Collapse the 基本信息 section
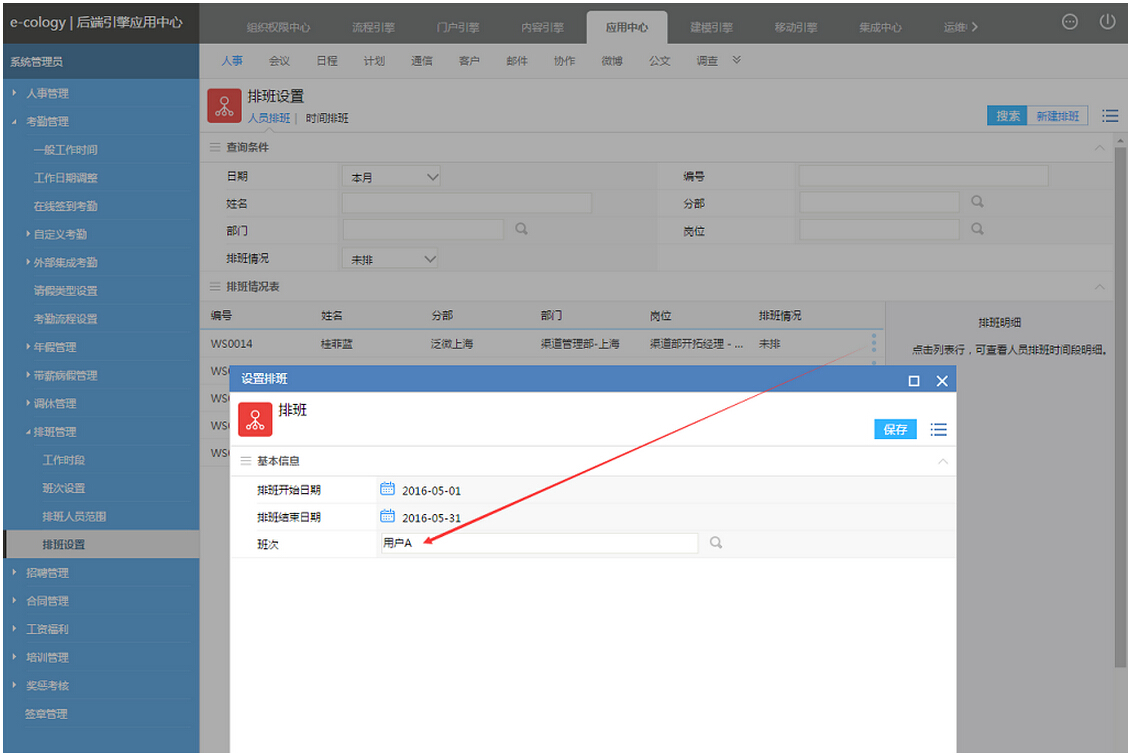Screen dimensions: 1130x755 (x=941, y=461)
